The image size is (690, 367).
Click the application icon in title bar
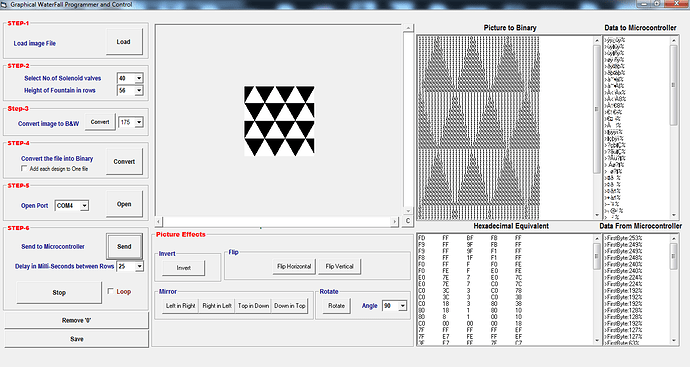pos(4,4)
